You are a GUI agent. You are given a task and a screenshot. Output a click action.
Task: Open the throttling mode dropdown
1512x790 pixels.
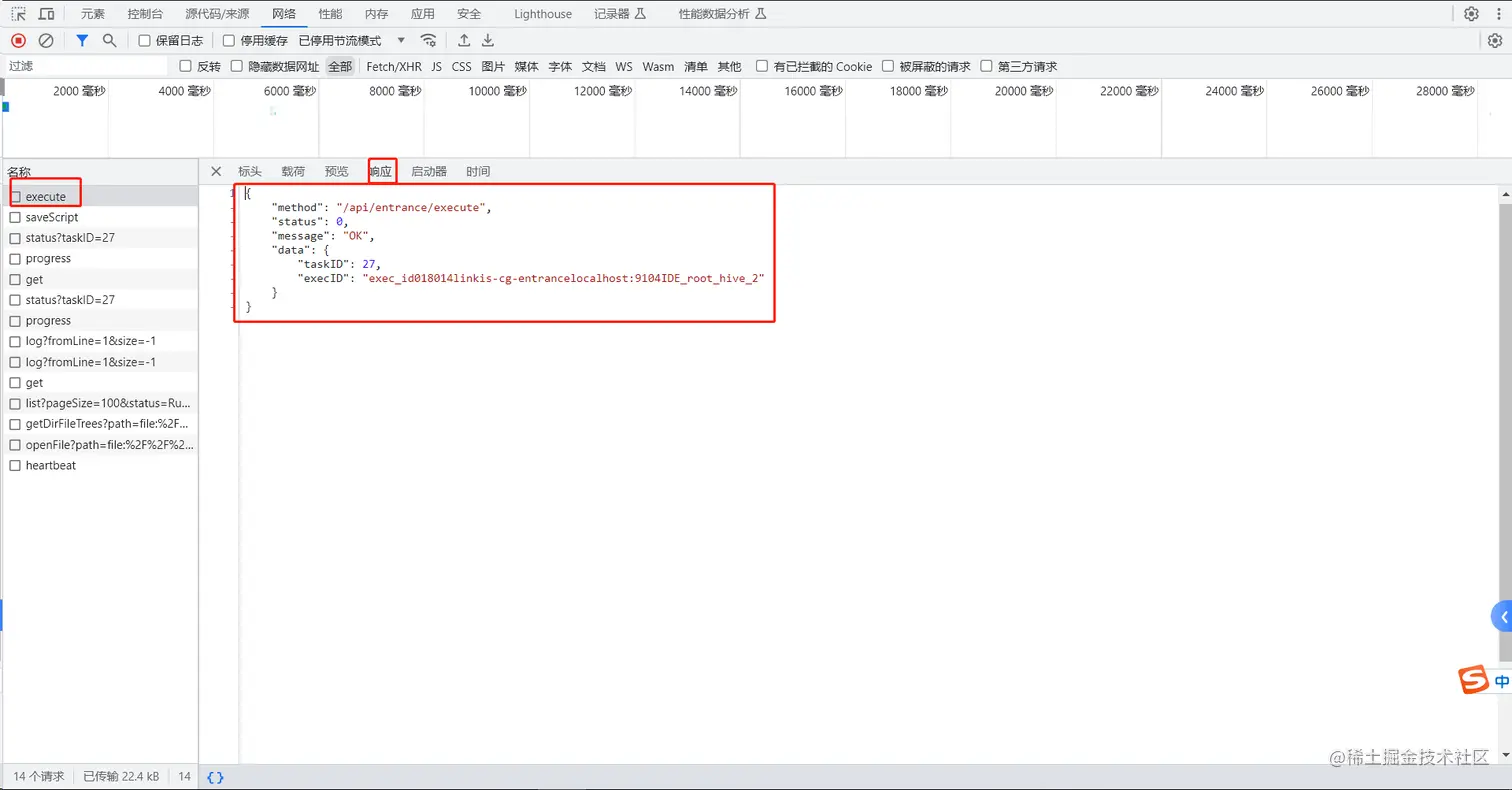pos(352,41)
